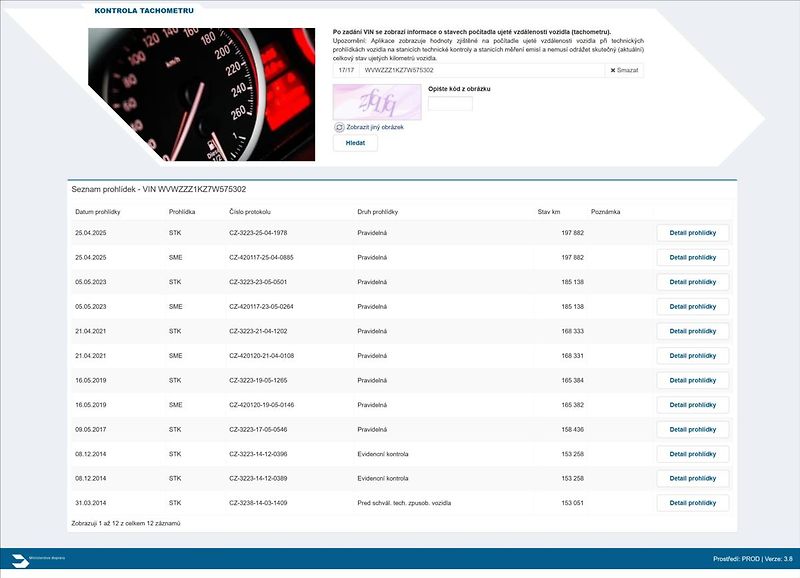Click the Hledat search button
Image resolution: width=800 pixels, height=578 pixels.
(x=355, y=143)
